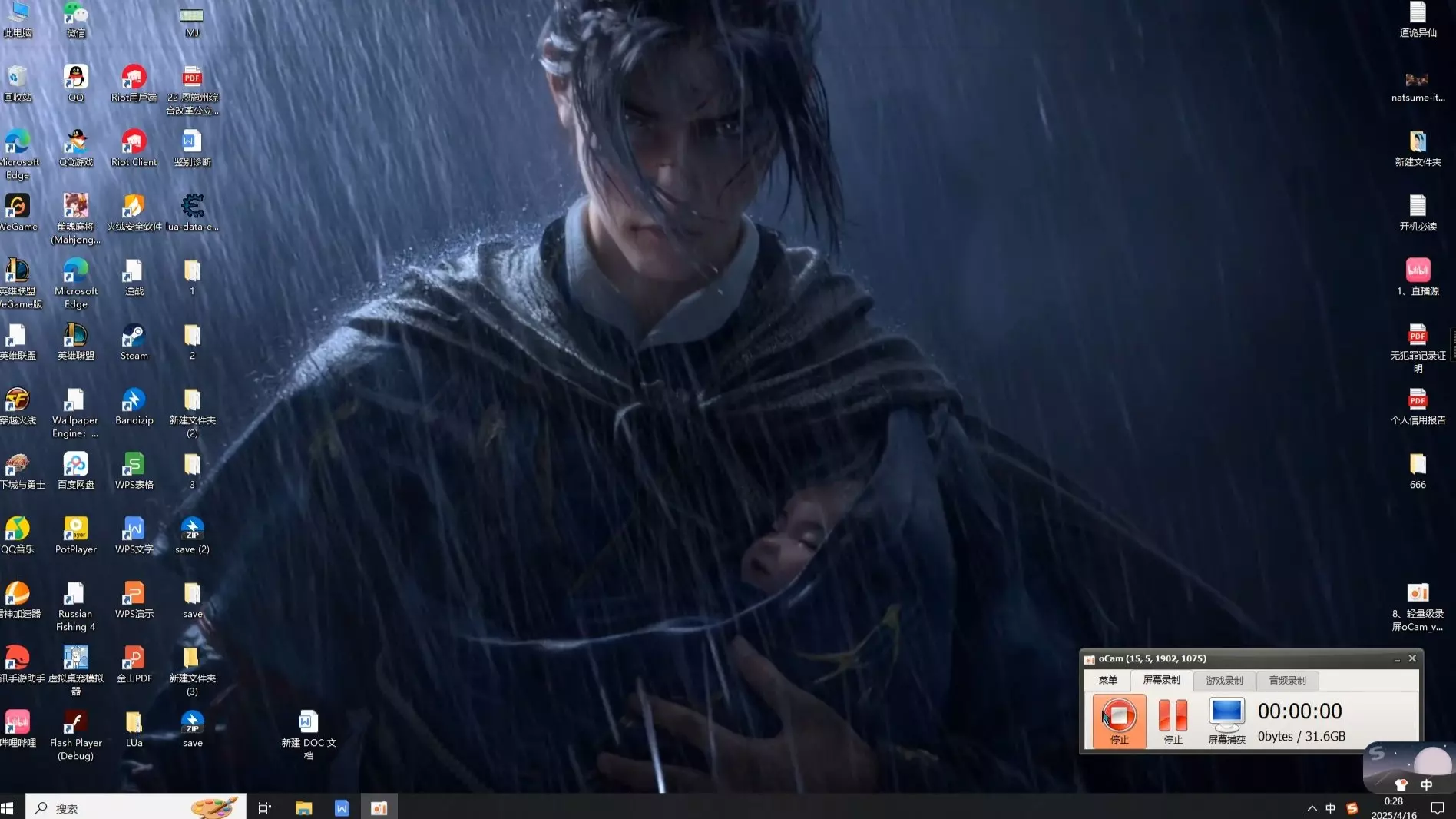
Task: Show hidden system tray icons
Action: coord(1312,808)
